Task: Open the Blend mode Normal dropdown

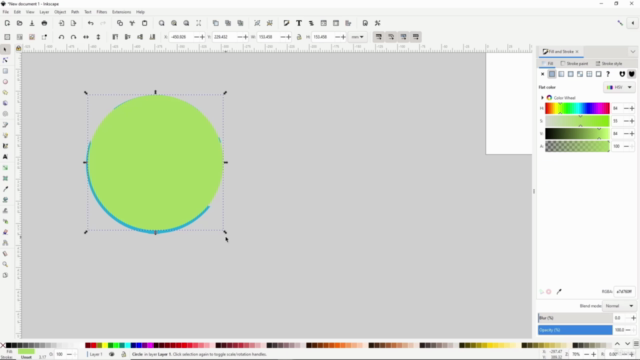Action: pos(619,306)
